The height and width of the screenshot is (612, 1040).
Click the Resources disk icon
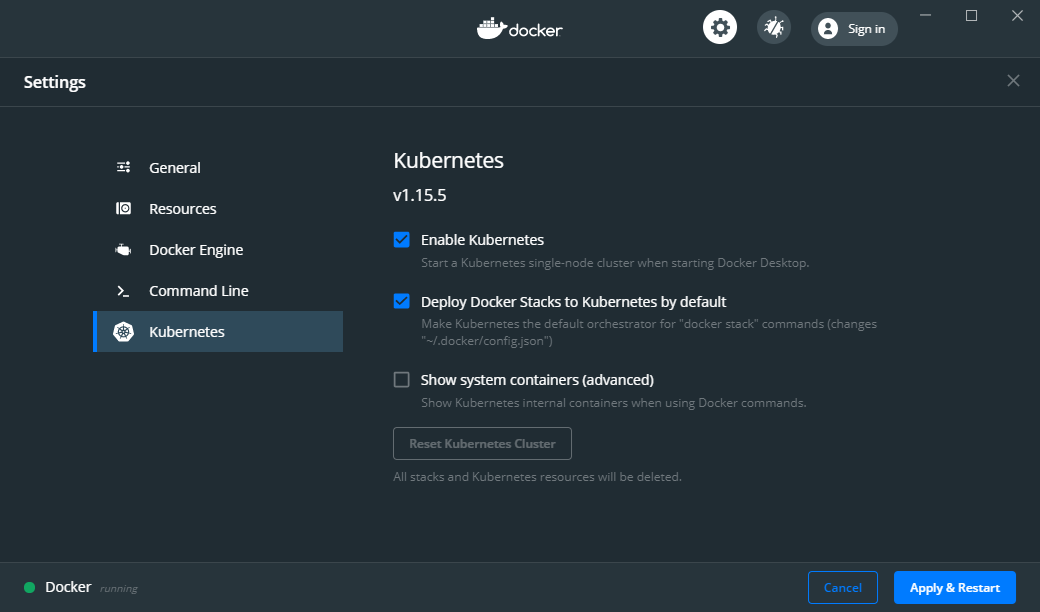(123, 208)
